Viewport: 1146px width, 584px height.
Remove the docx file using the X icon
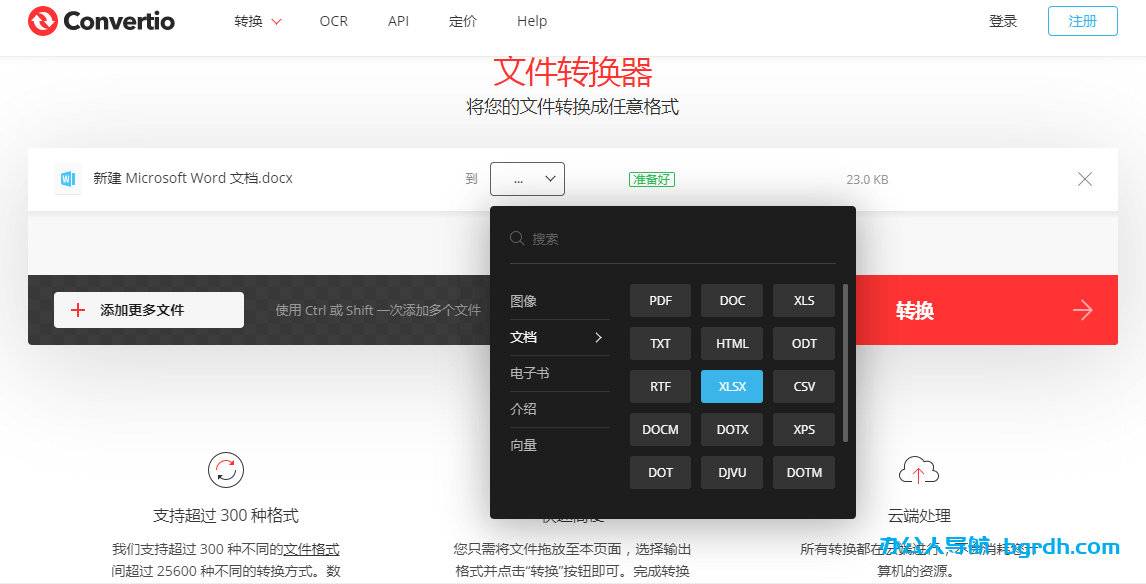(1085, 179)
